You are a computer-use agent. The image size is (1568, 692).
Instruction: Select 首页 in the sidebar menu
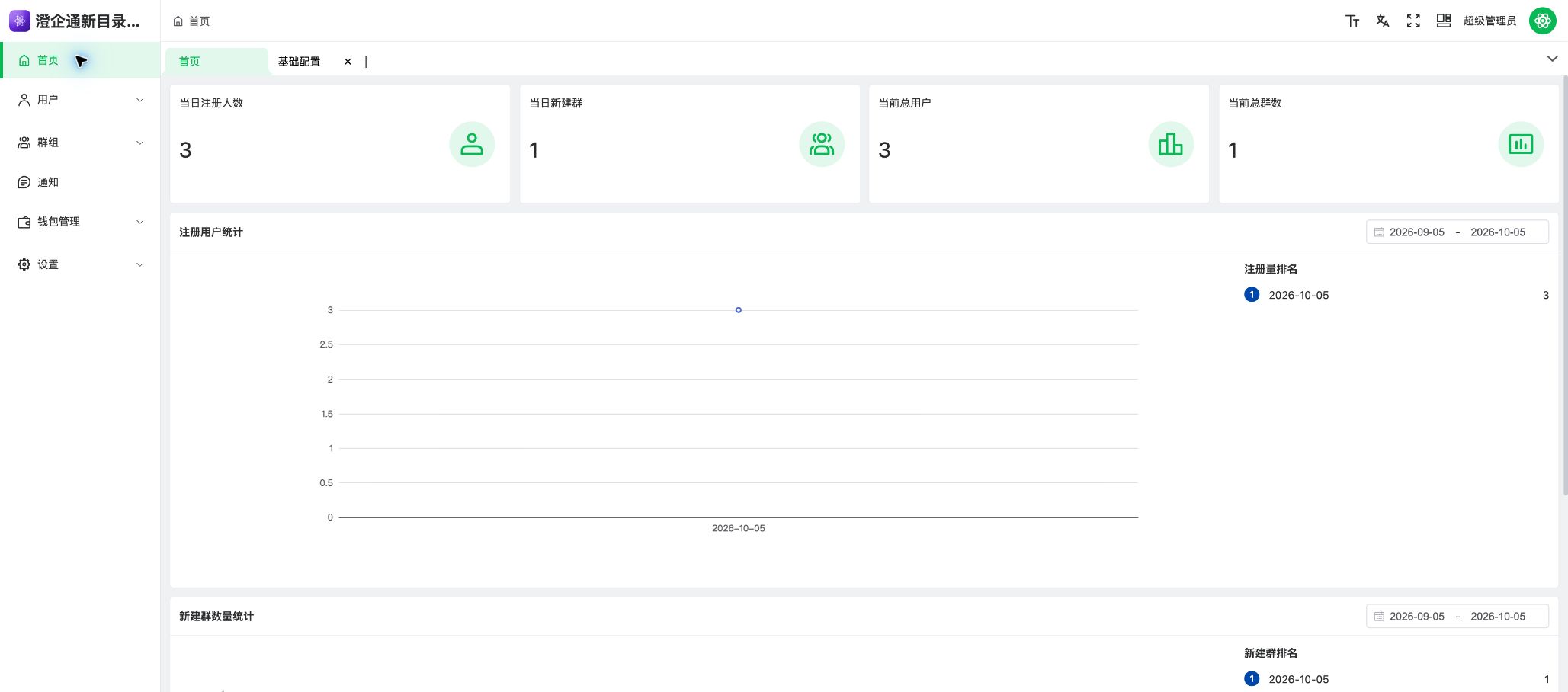click(81, 60)
